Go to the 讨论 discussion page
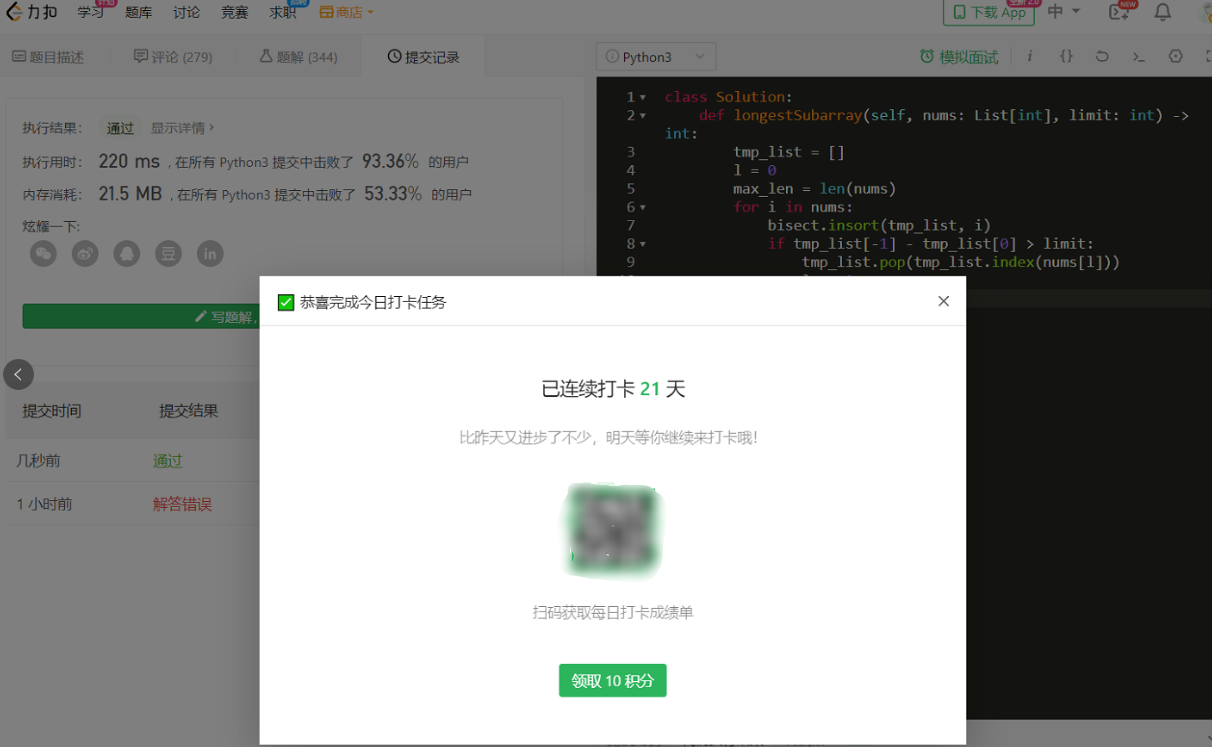The height and width of the screenshot is (747, 1212). coord(186,12)
